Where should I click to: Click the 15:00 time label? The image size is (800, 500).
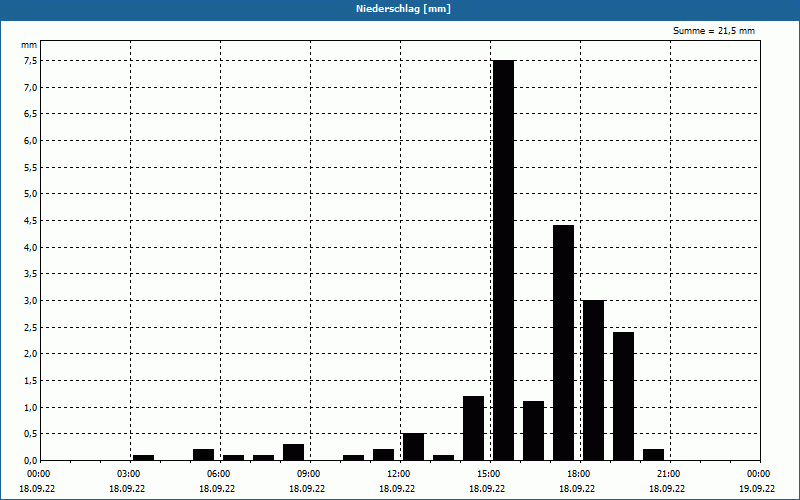tap(488, 474)
